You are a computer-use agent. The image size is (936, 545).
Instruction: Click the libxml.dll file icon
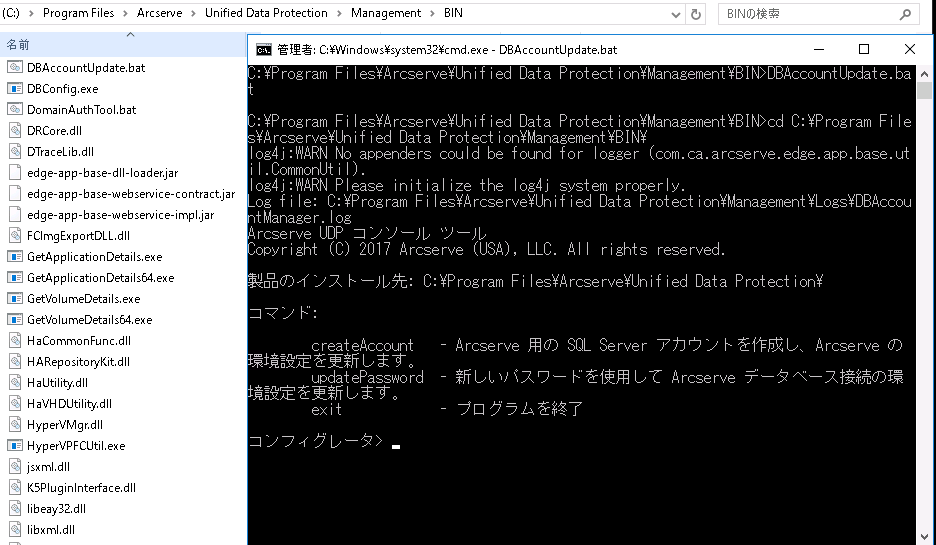(x=15, y=529)
